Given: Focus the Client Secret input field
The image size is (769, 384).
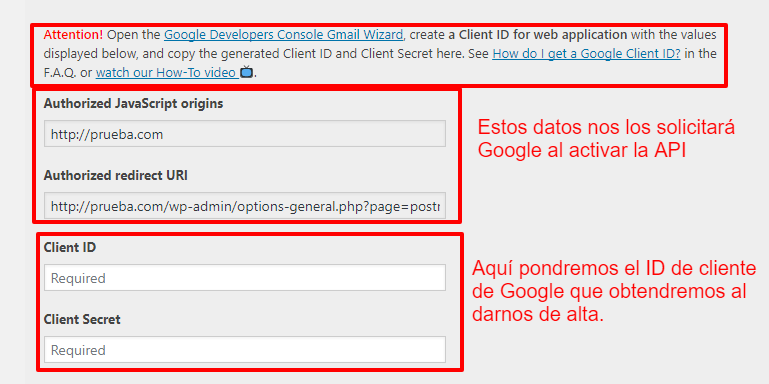Looking at the screenshot, I should tap(245, 349).
